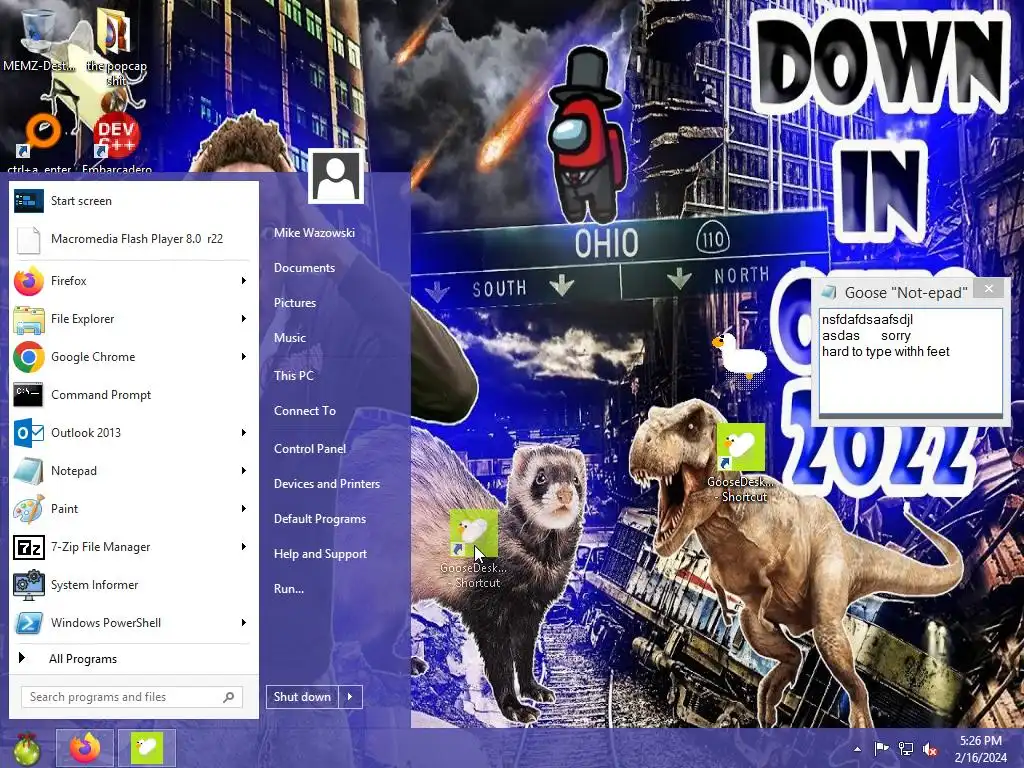Open the Run... dialog
The image size is (1024, 768).
click(289, 589)
